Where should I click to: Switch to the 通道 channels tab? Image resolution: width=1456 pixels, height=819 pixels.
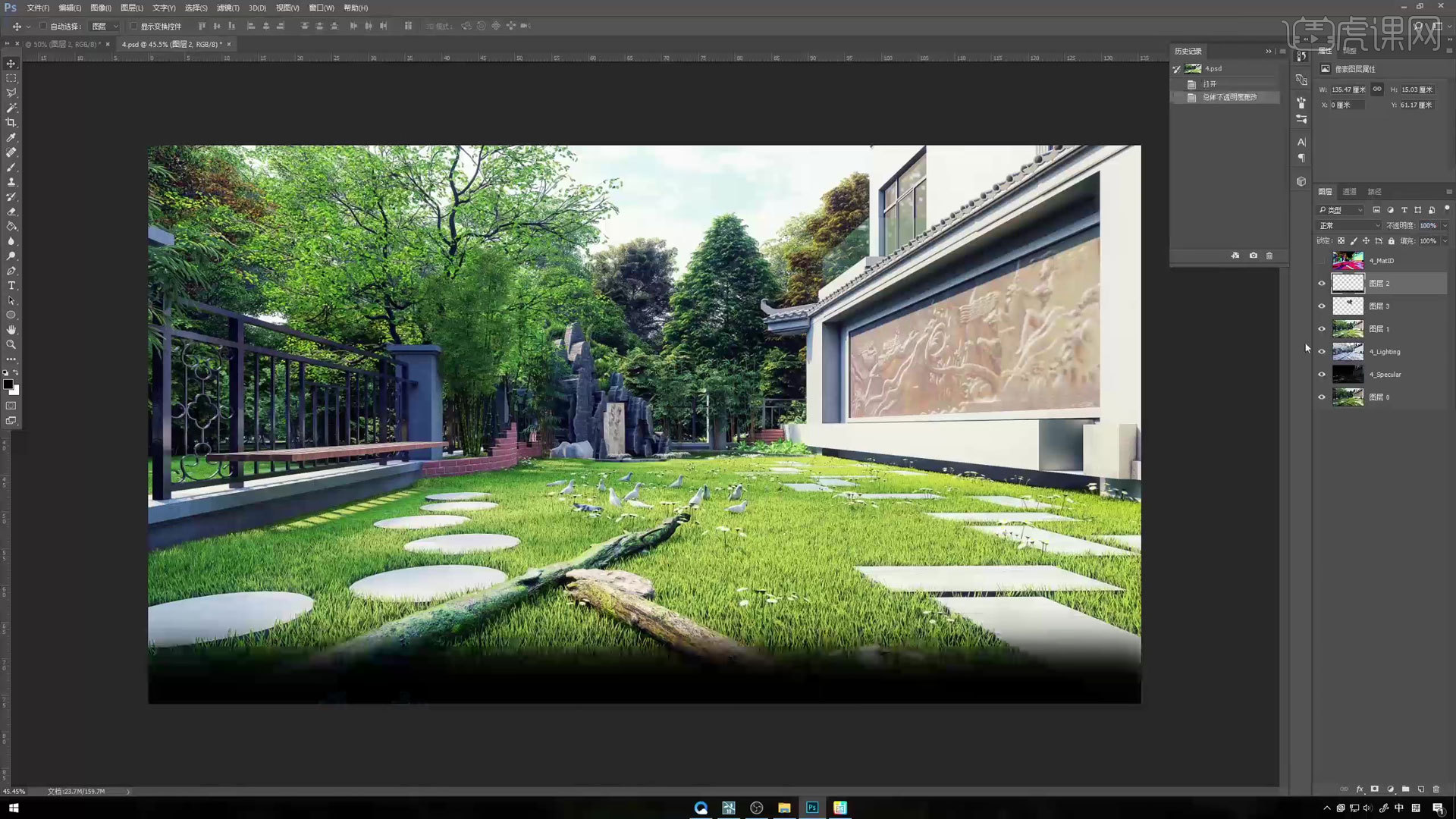[1350, 192]
